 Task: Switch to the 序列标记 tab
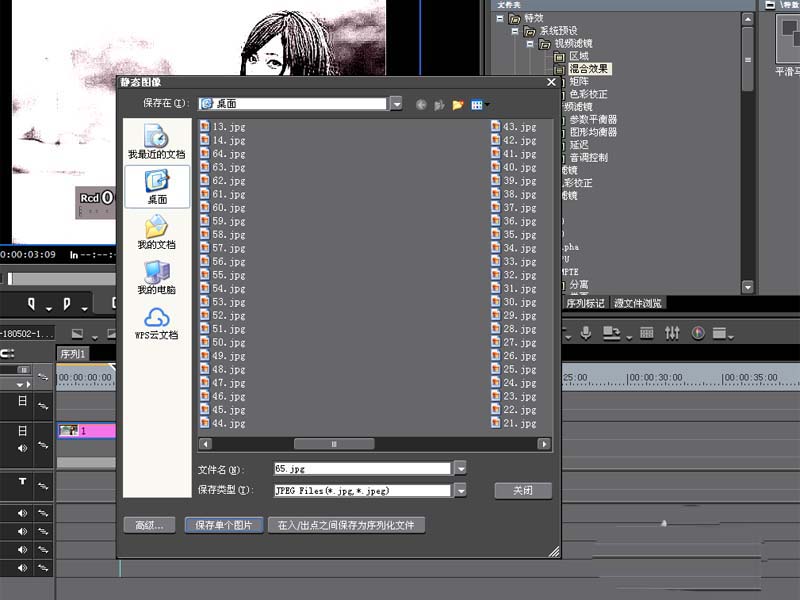point(585,303)
